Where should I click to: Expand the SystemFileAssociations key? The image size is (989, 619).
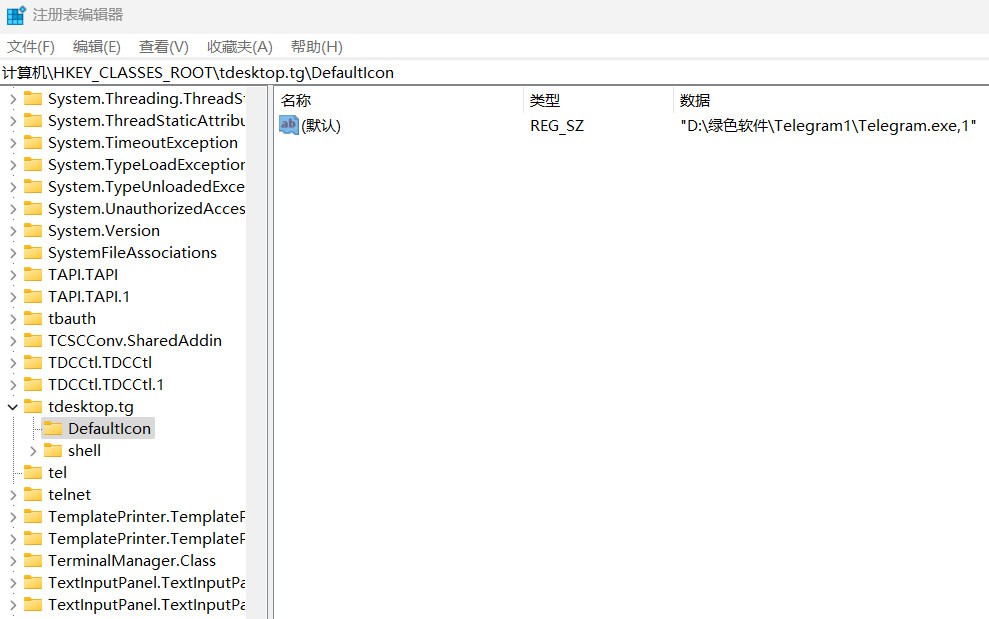pos(13,253)
